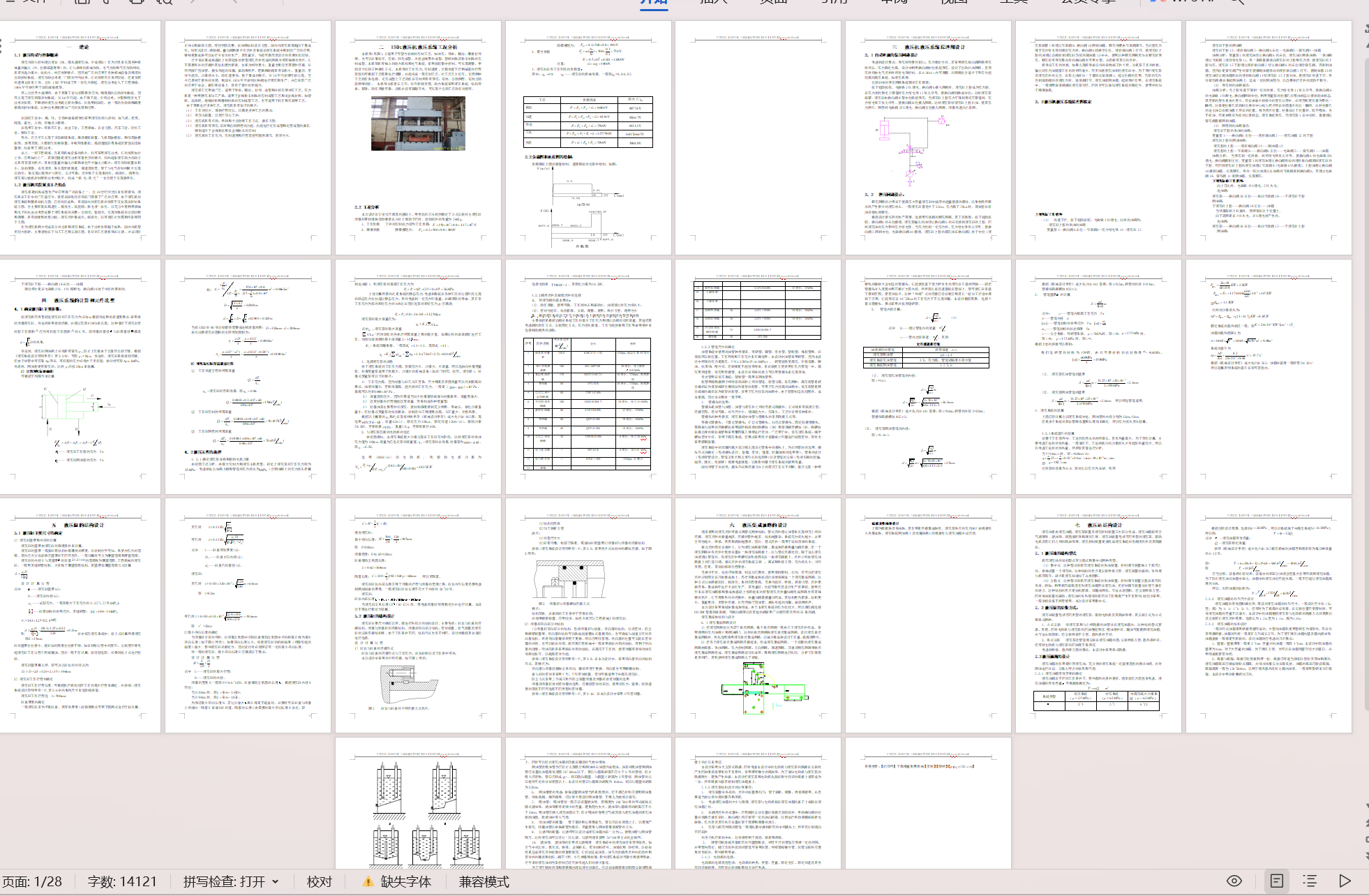
Task: Open page 12 thumbnail with component table
Action: coord(588,377)
